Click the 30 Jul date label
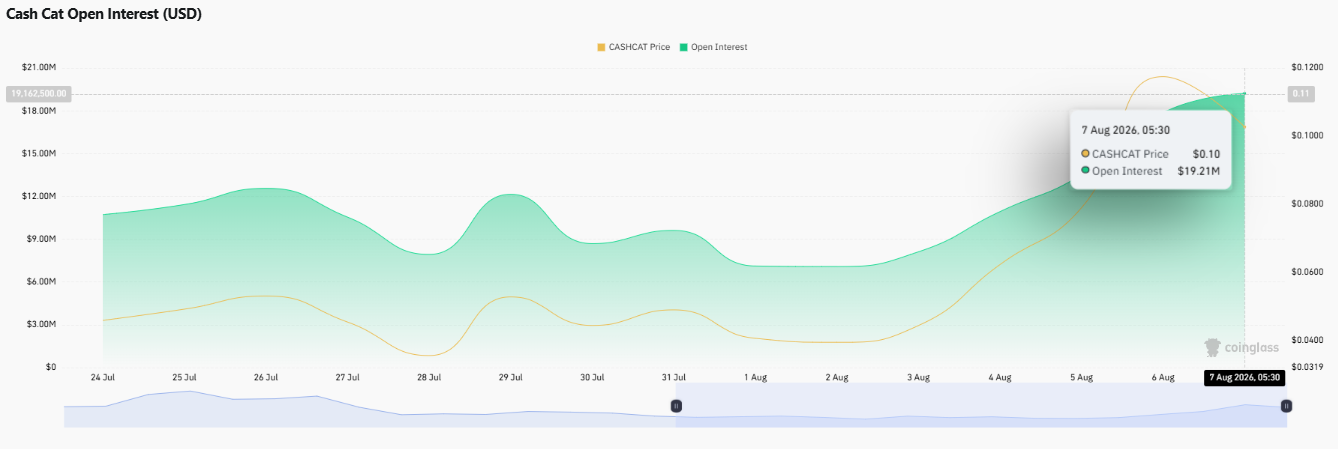Viewport: 1338px width, 449px height. pos(592,378)
